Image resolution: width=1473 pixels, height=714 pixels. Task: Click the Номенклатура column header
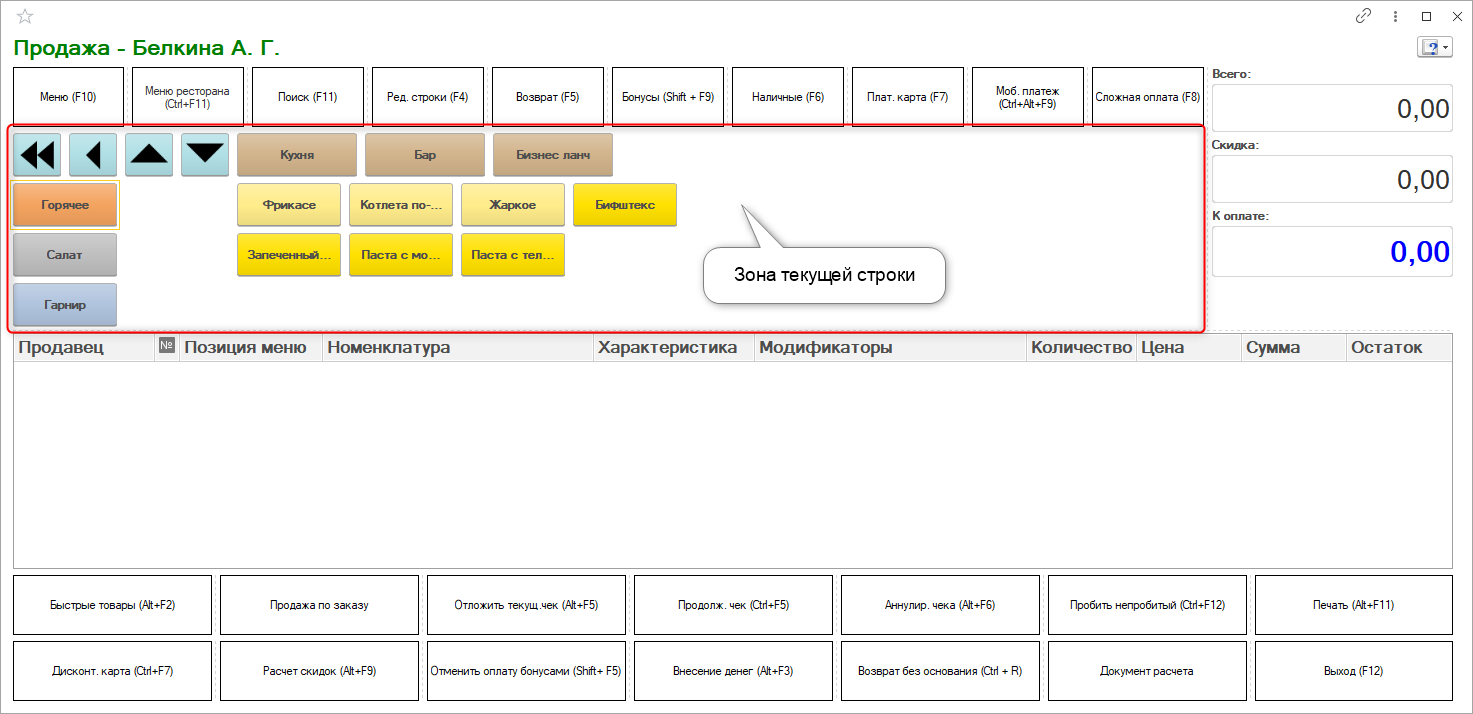pyautogui.click(x=458, y=348)
